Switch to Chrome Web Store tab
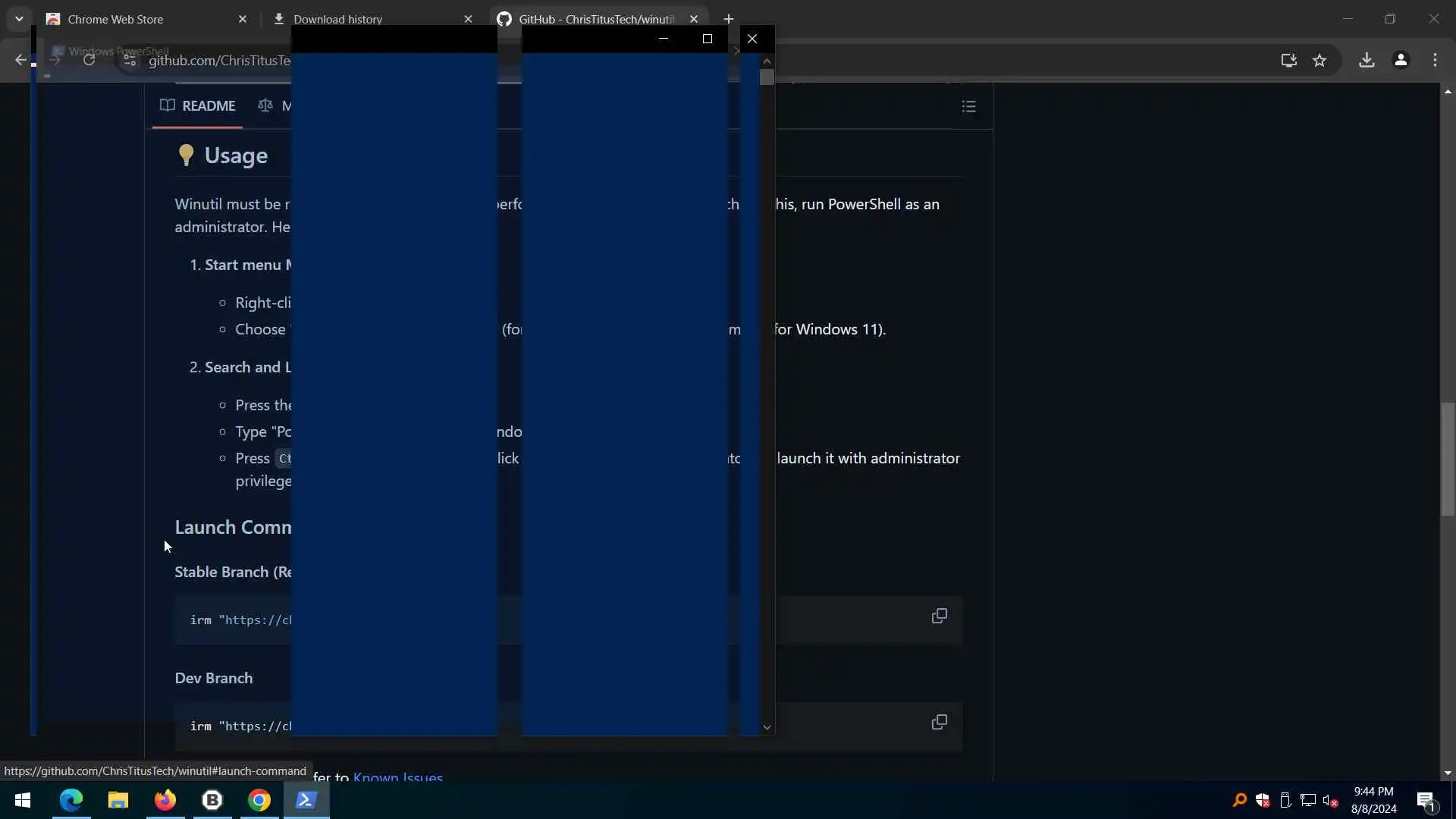This screenshot has width=1456, height=819. tap(115, 19)
